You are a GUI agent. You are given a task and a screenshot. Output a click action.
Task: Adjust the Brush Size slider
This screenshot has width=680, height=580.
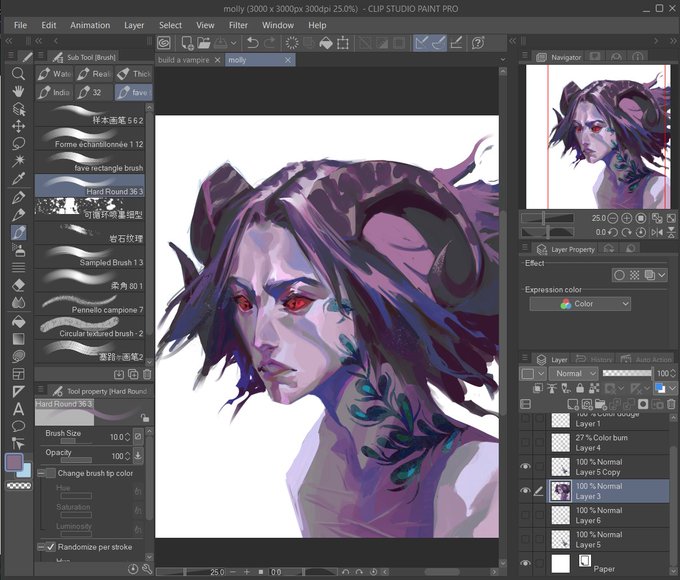[x=76, y=442]
